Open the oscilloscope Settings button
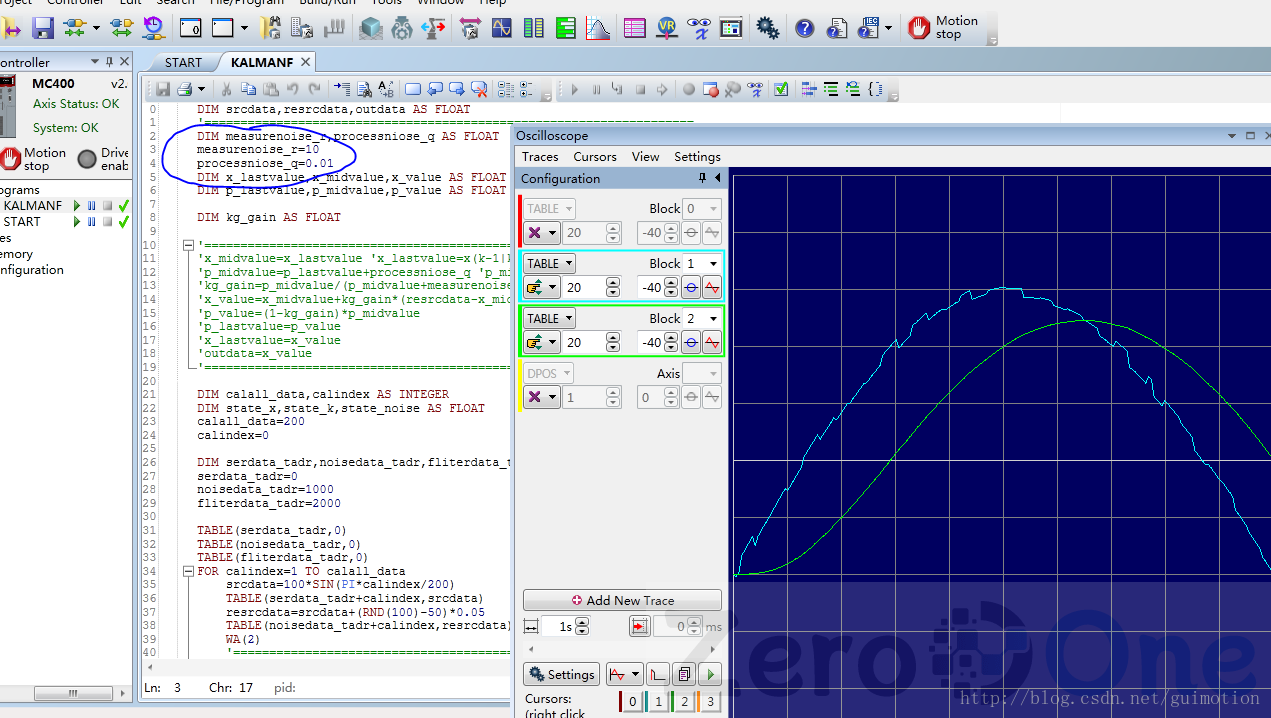This screenshot has height=718, width=1271. point(562,674)
